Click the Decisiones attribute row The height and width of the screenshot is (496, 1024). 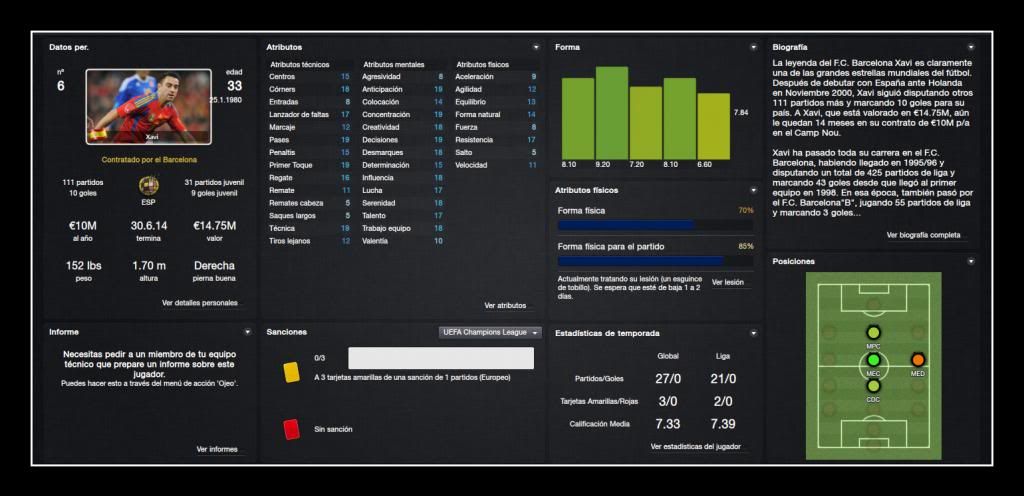pyautogui.click(x=403, y=140)
